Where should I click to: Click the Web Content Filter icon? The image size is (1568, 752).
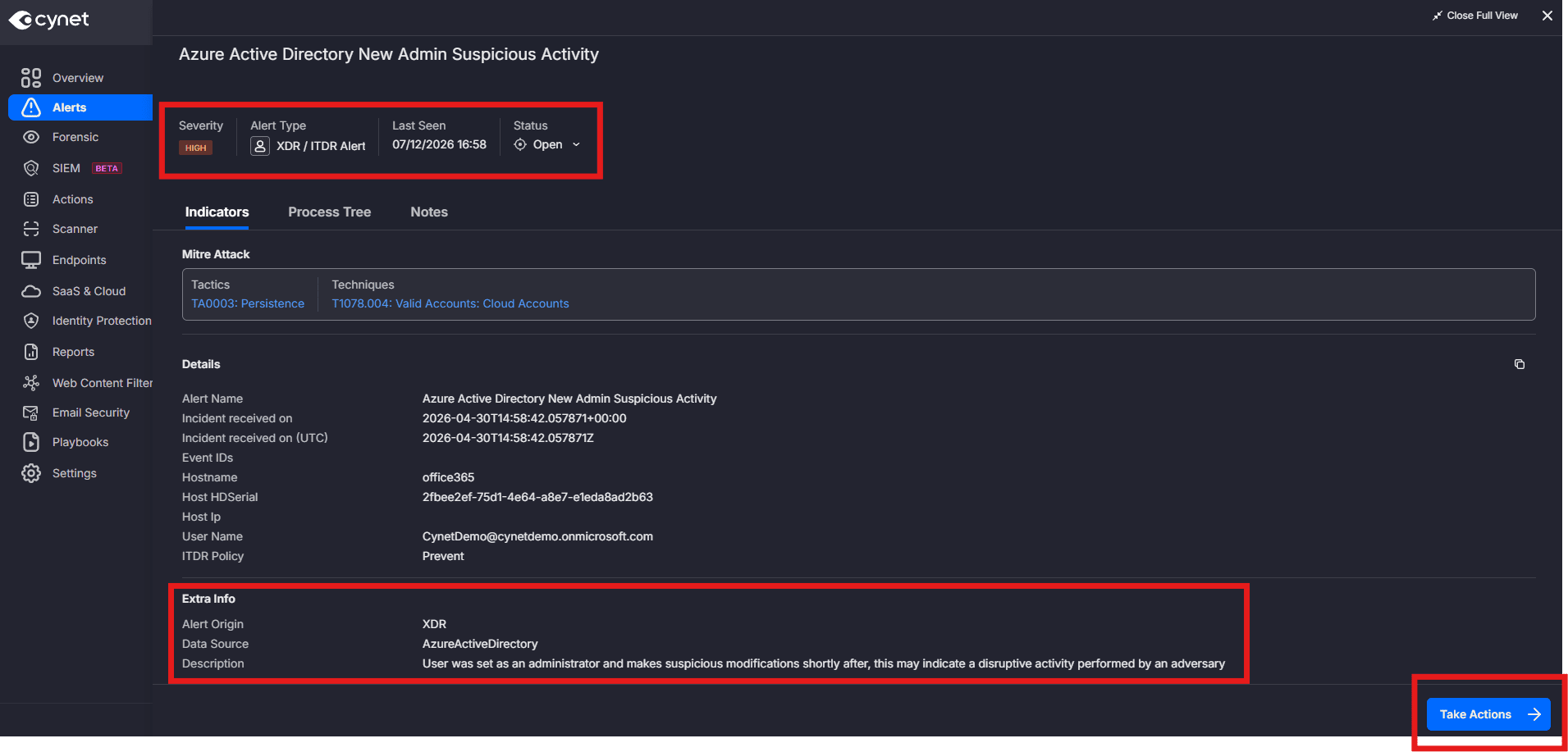coord(31,383)
